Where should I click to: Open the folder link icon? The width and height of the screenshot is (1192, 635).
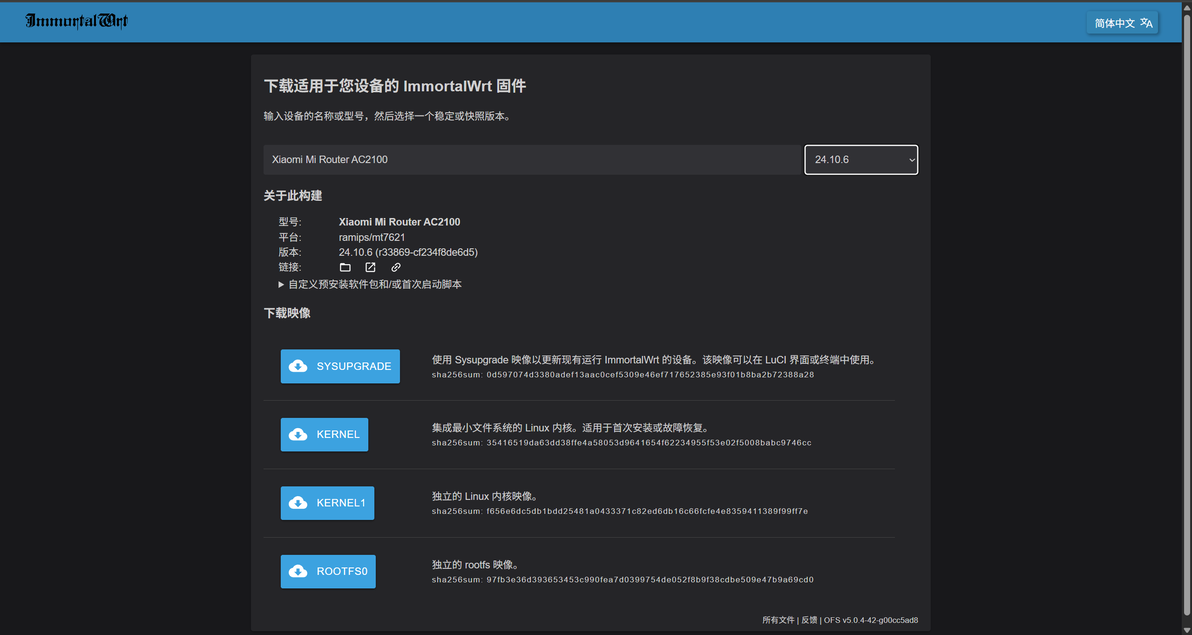click(345, 268)
